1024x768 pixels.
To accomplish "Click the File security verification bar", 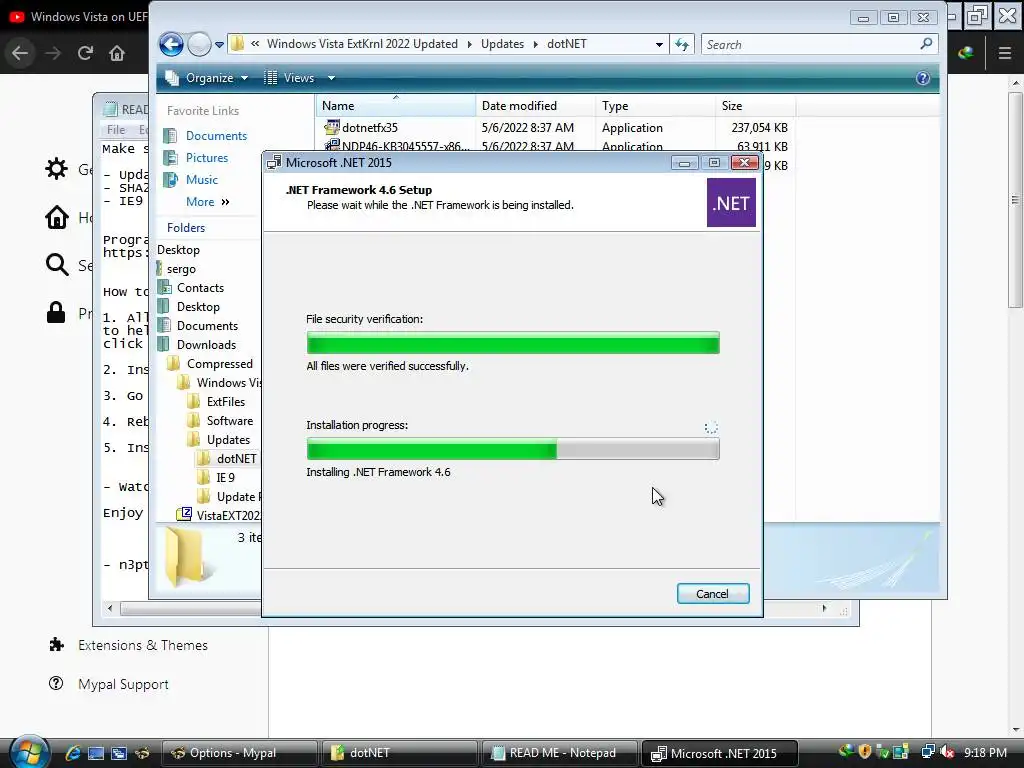I will coord(513,343).
